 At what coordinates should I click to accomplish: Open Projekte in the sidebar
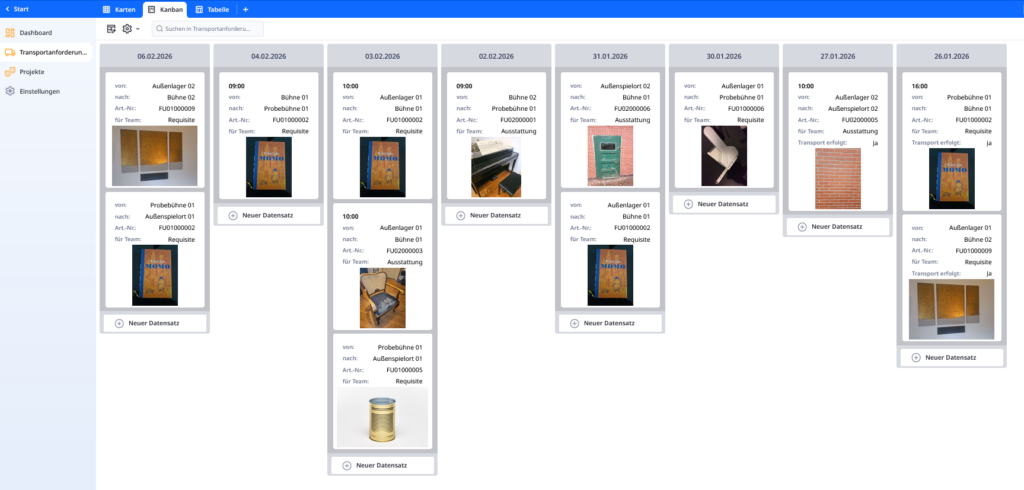(x=32, y=72)
